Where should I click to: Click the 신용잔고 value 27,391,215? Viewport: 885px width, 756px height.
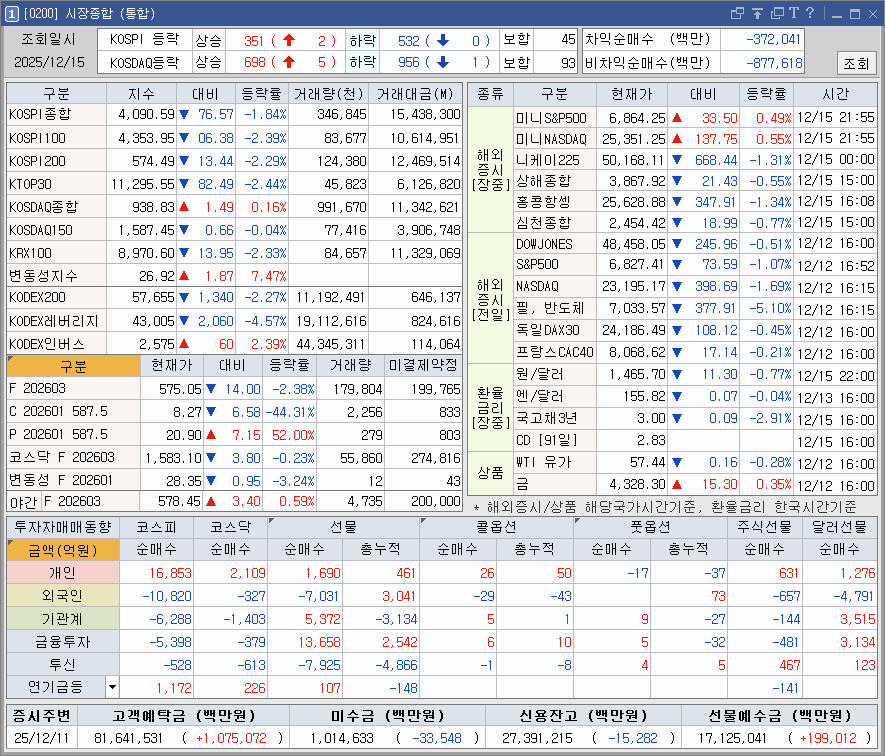click(x=537, y=738)
